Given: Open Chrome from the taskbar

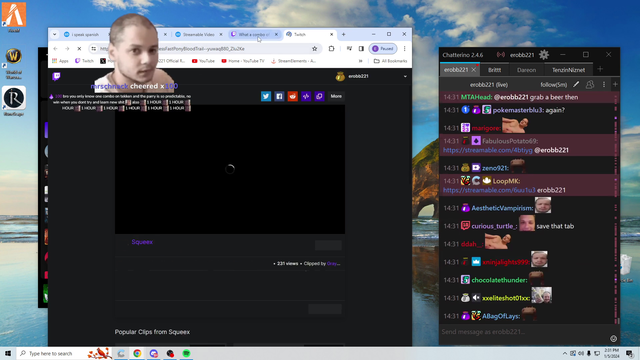Looking at the screenshot, I should click(137, 353).
